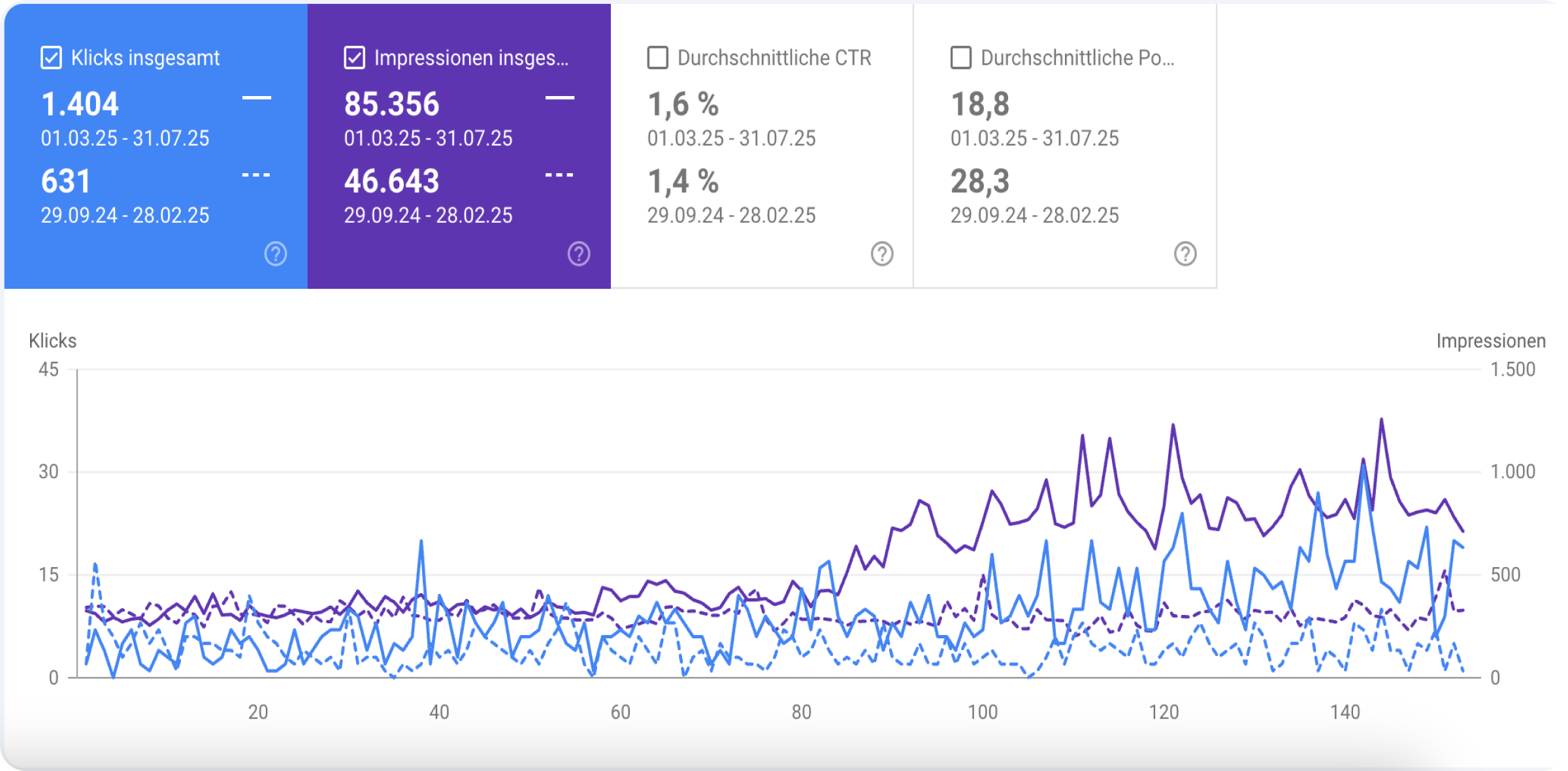Screen dimensions: 1568x771
Task: Disable the Klicks insgesamt checkbox
Action: (x=50, y=57)
